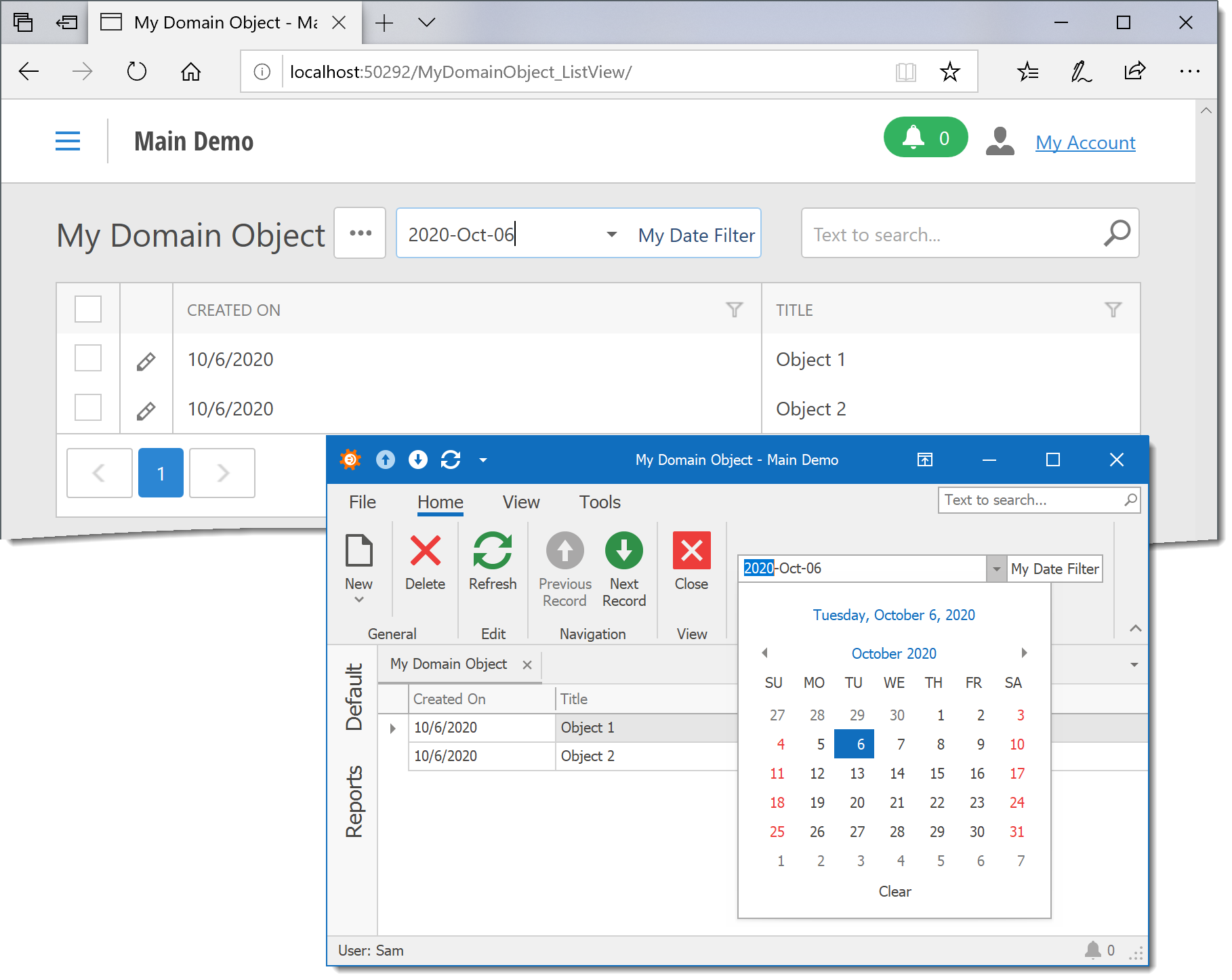Image resolution: width=1232 pixels, height=980 pixels.
Task: Edit Object 1 with pencil icon
Action: pyautogui.click(x=146, y=361)
